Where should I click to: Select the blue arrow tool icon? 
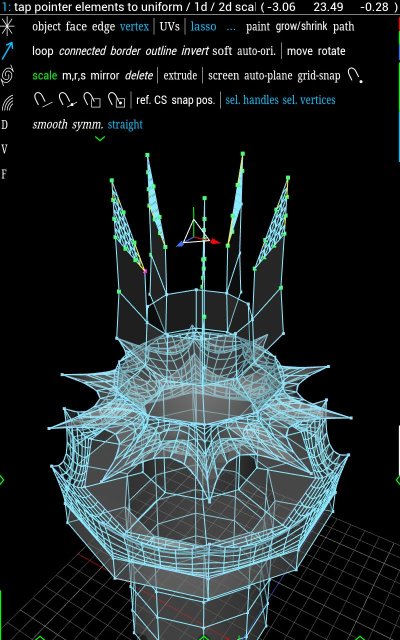(7, 51)
